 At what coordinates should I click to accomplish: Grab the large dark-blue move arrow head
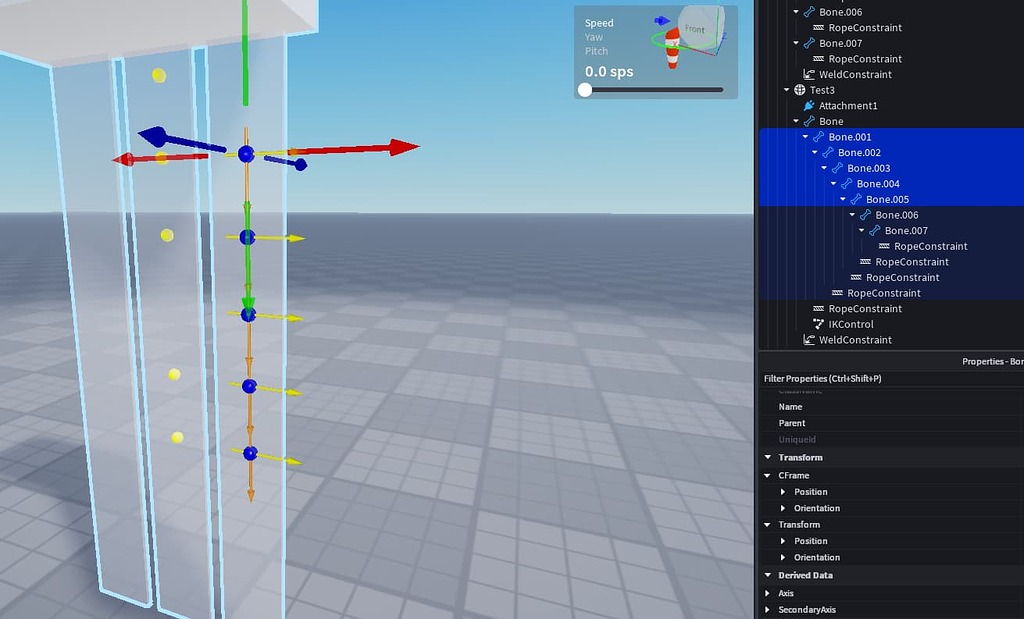[154, 136]
